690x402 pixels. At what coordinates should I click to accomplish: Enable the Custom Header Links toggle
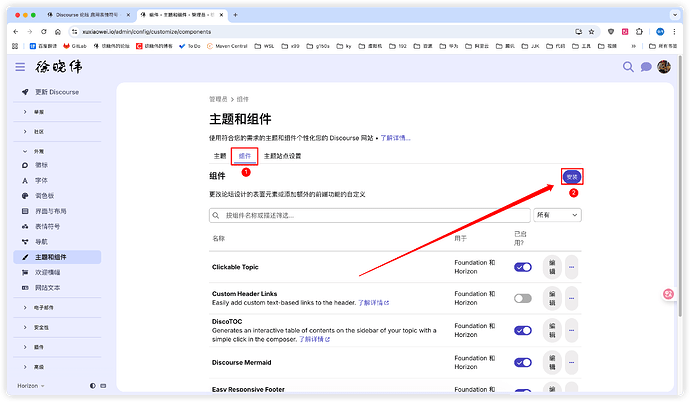tap(523, 298)
